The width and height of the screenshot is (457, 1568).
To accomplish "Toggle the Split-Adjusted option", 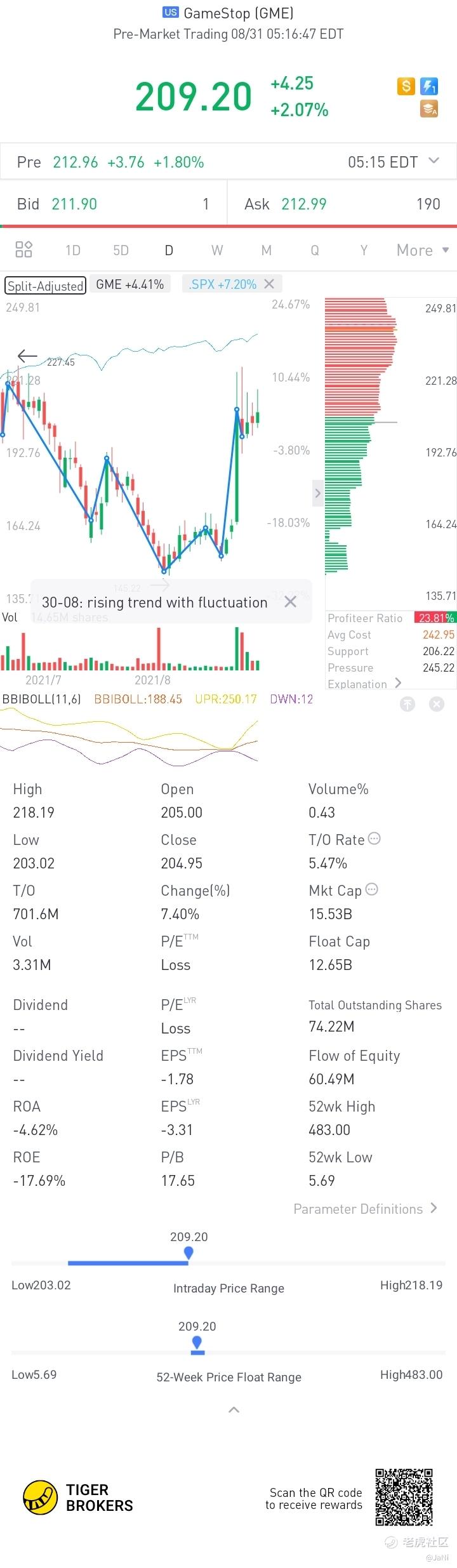I will coord(45,286).
